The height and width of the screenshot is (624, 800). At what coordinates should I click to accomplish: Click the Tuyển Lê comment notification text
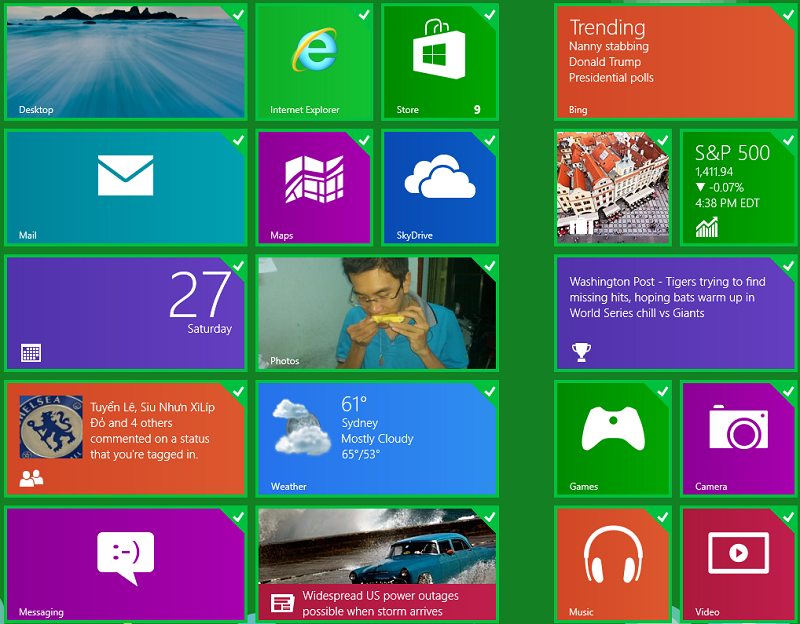click(153, 431)
